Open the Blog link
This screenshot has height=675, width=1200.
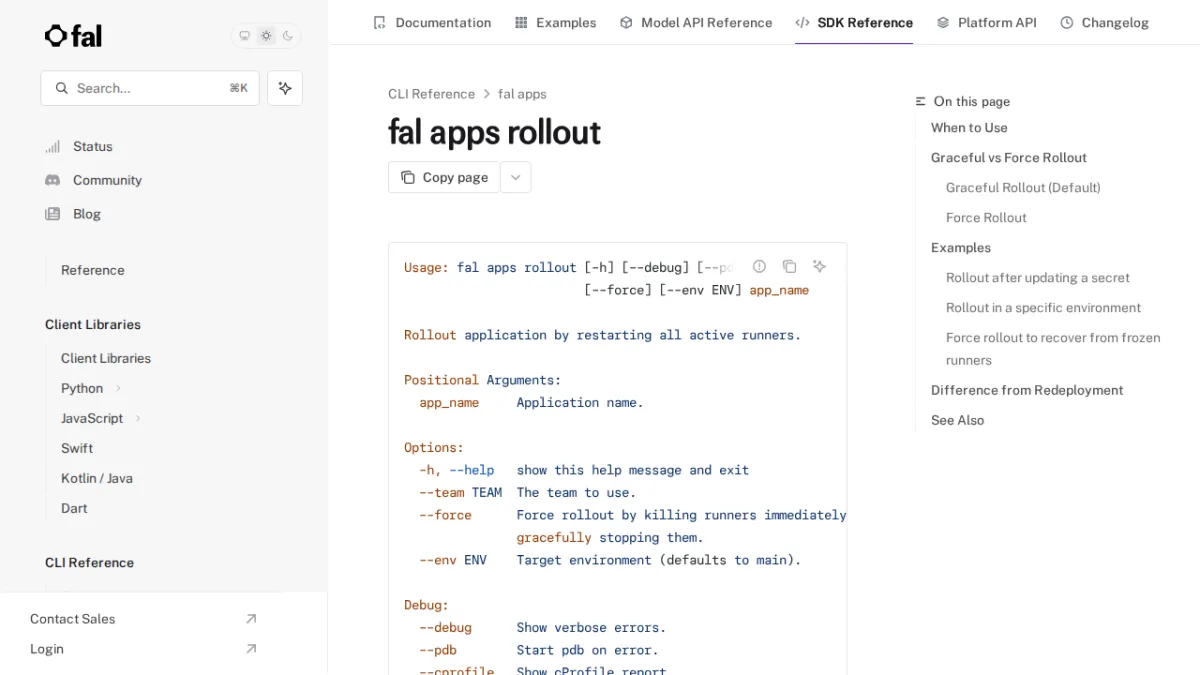coord(87,214)
